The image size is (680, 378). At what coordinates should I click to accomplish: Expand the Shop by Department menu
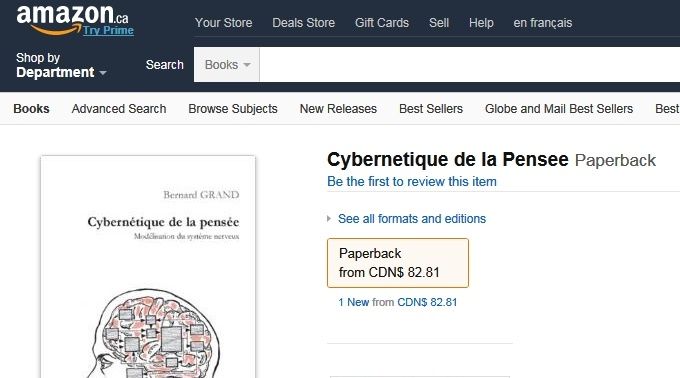point(61,65)
